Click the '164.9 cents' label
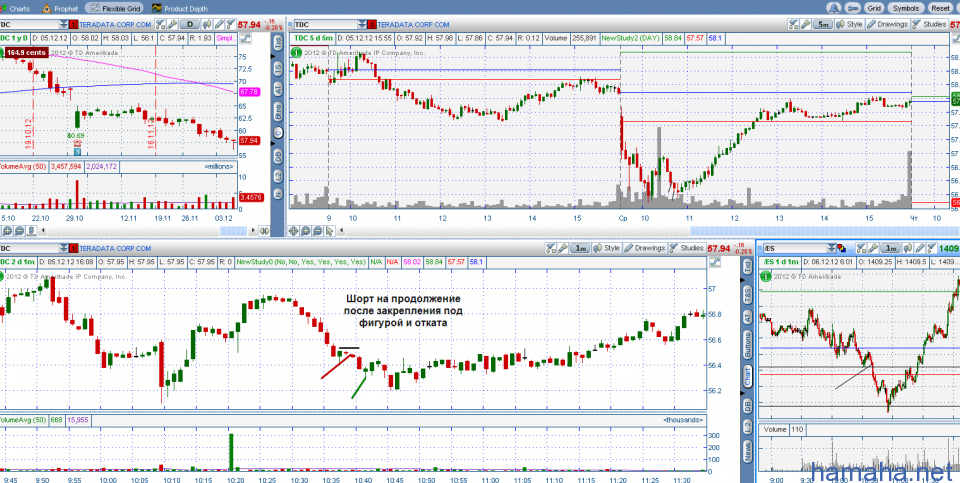 click(x=26, y=53)
